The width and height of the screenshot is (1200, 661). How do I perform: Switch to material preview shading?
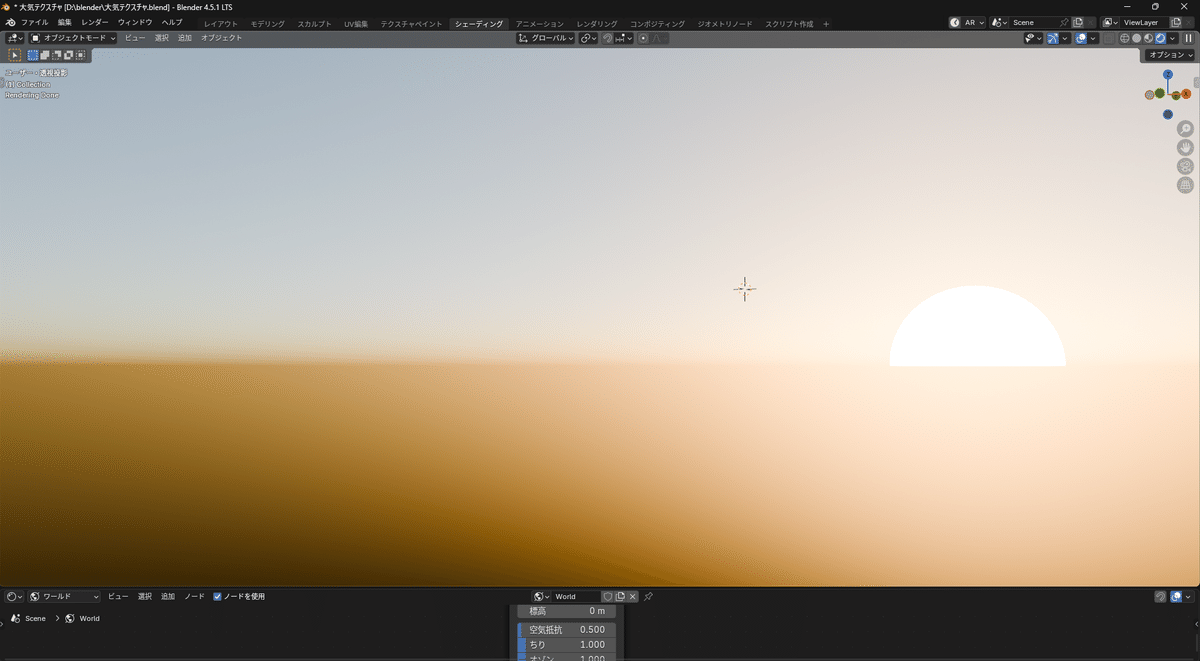(x=1148, y=38)
